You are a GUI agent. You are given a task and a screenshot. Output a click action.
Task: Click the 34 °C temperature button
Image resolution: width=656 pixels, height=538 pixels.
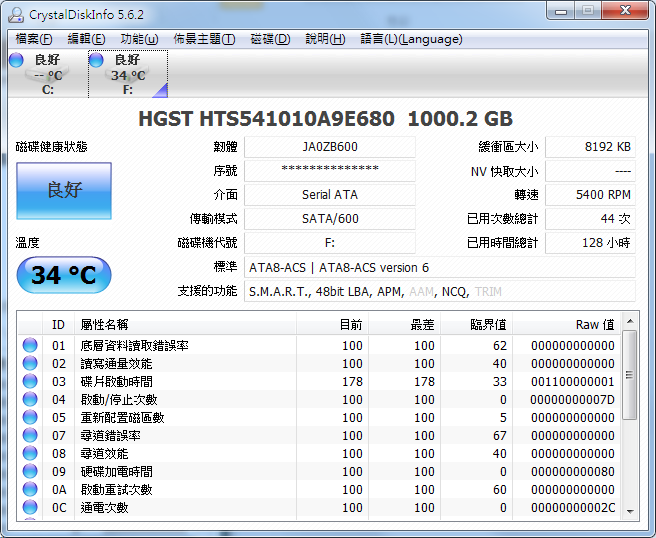click(x=64, y=275)
